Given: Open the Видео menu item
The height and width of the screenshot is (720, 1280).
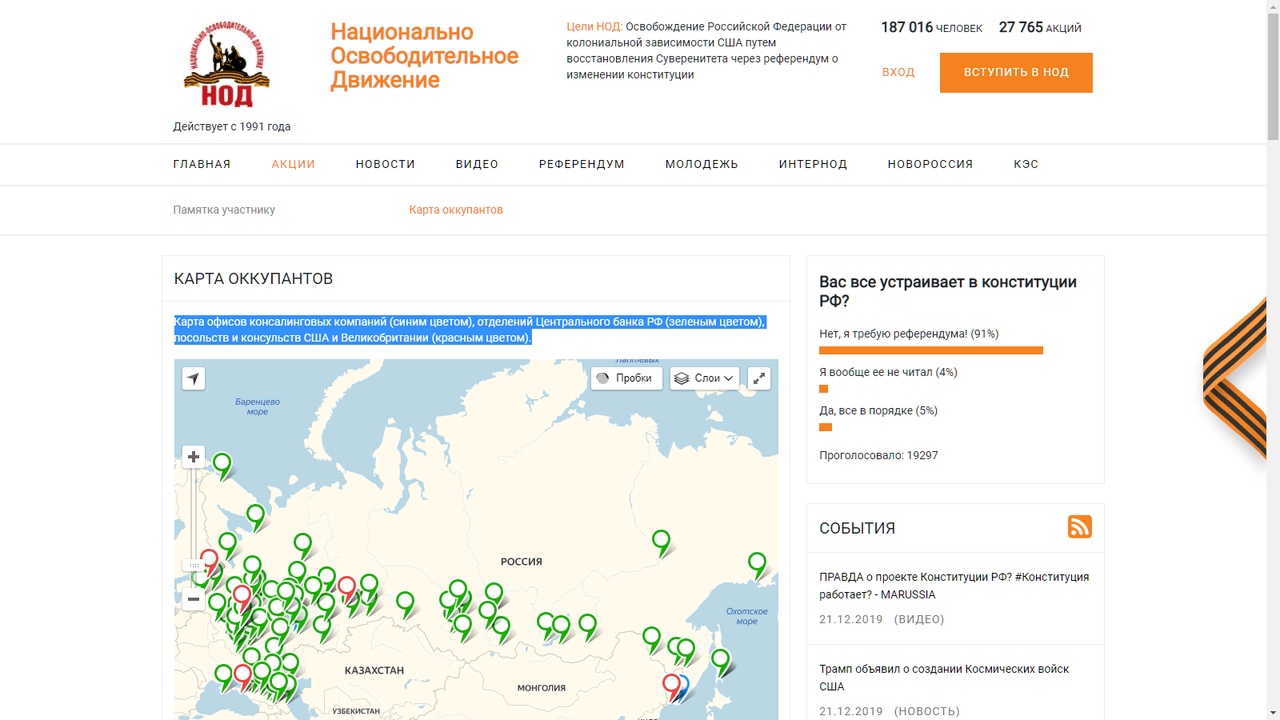Looking at the screenshot, I should tap(477, 164).
